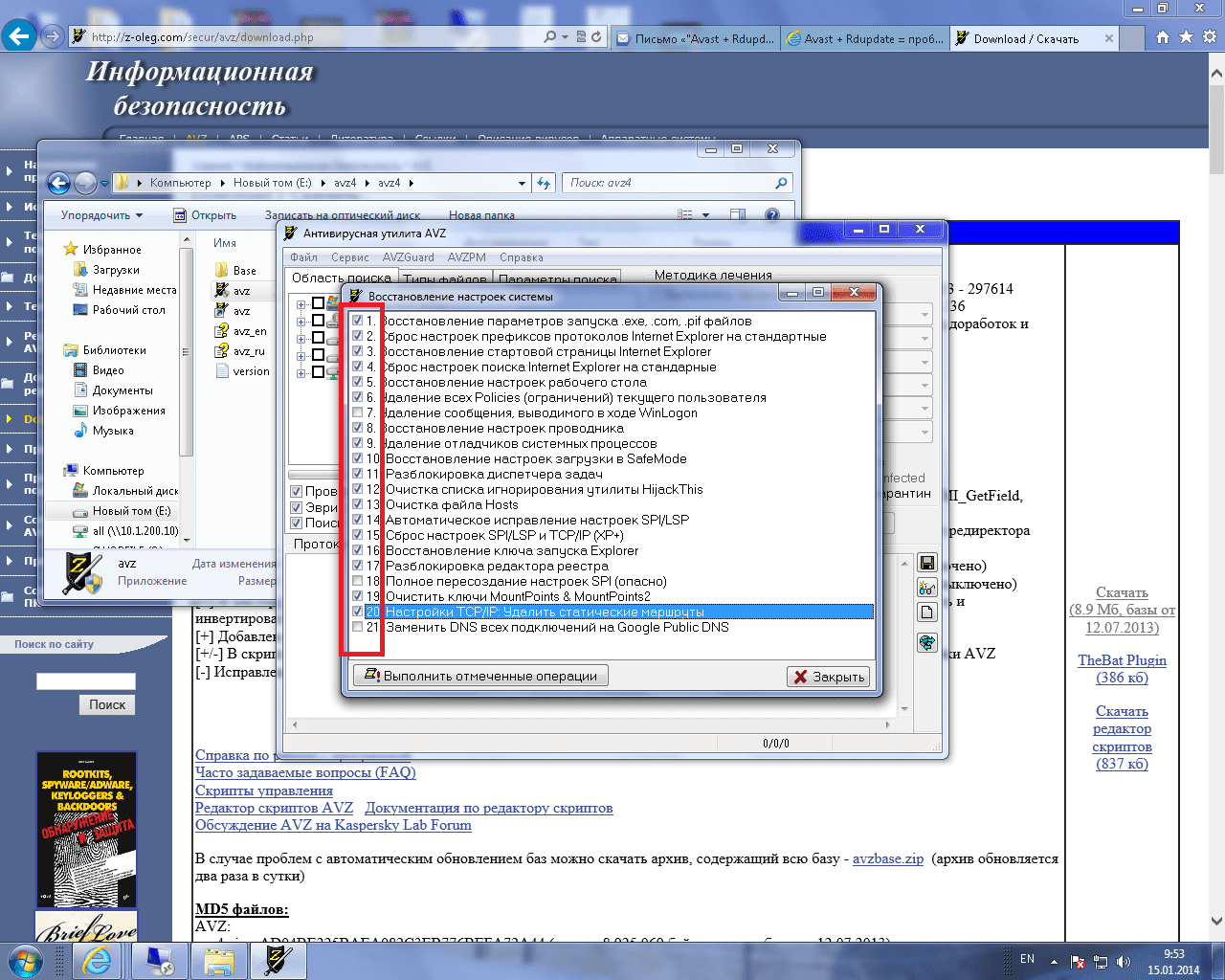Open the Сервис menu in AVZ
The height and width of the screenshot is (980, 1225).
click(x=350, y=257)
